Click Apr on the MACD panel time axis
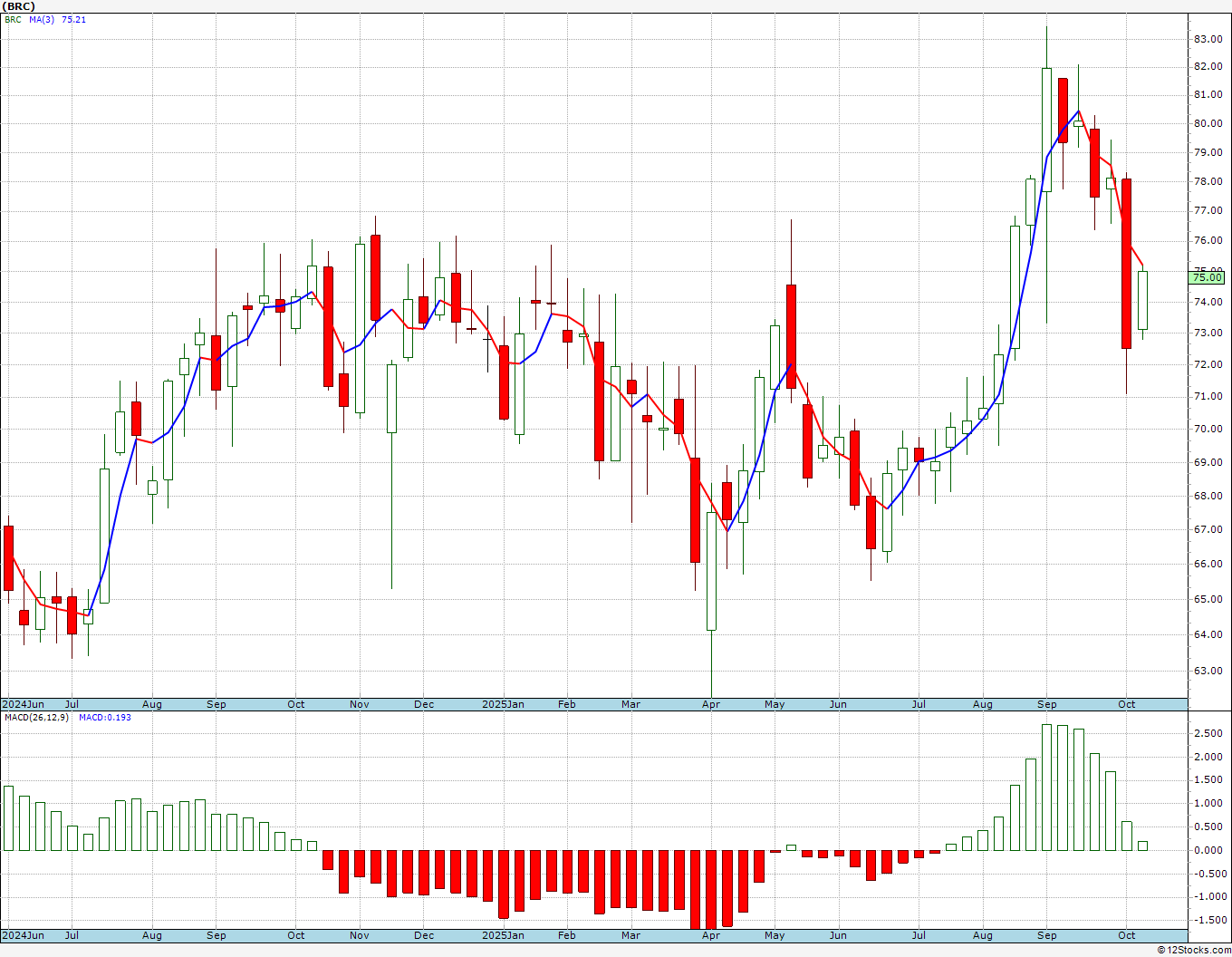Viewport: 1232px width, 957px height. [711, 935]
